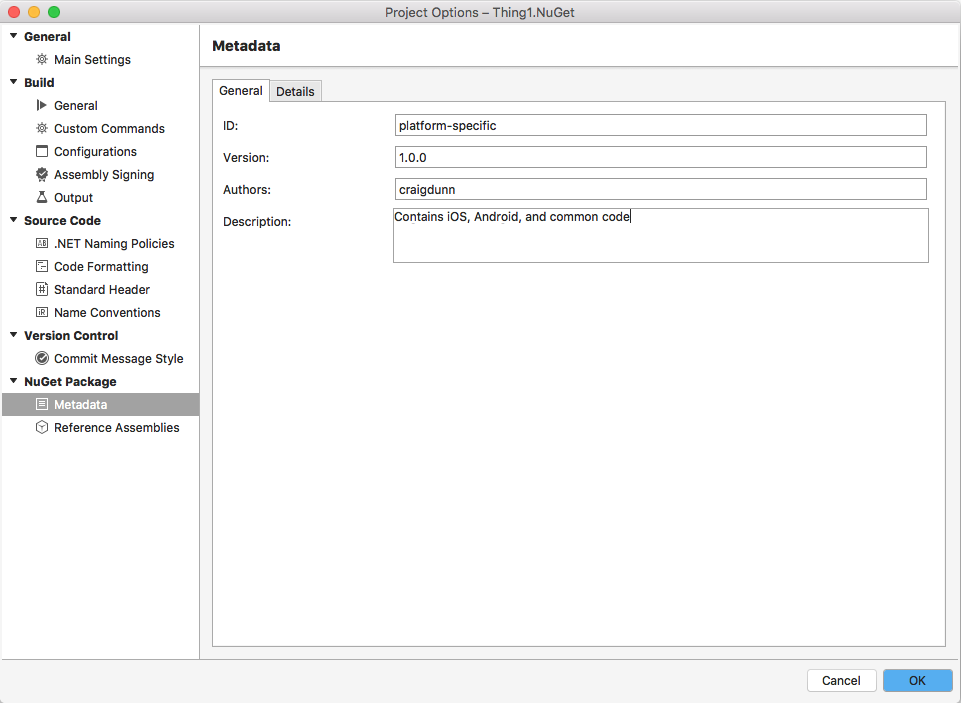The width and height of the screenshot is (961, 703).
Task: Collapse the General section triangle
Action: click(14, 37)
